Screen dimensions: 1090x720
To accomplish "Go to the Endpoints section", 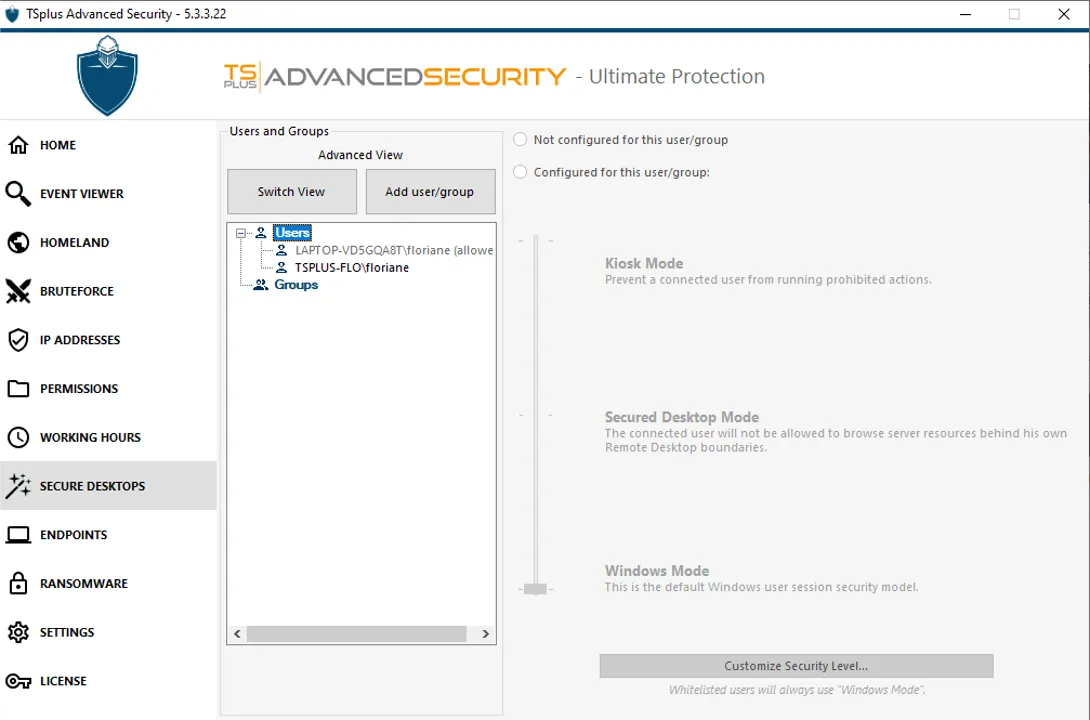I will click(x=73, y=535).
